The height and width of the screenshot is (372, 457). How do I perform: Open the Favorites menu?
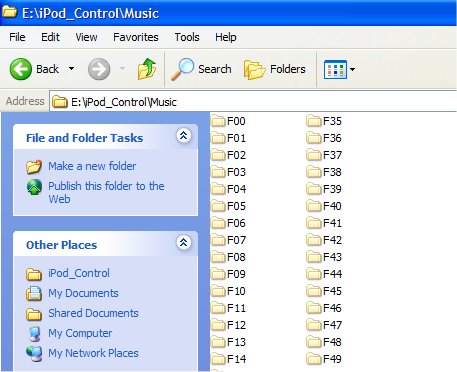tap(136, 37)
